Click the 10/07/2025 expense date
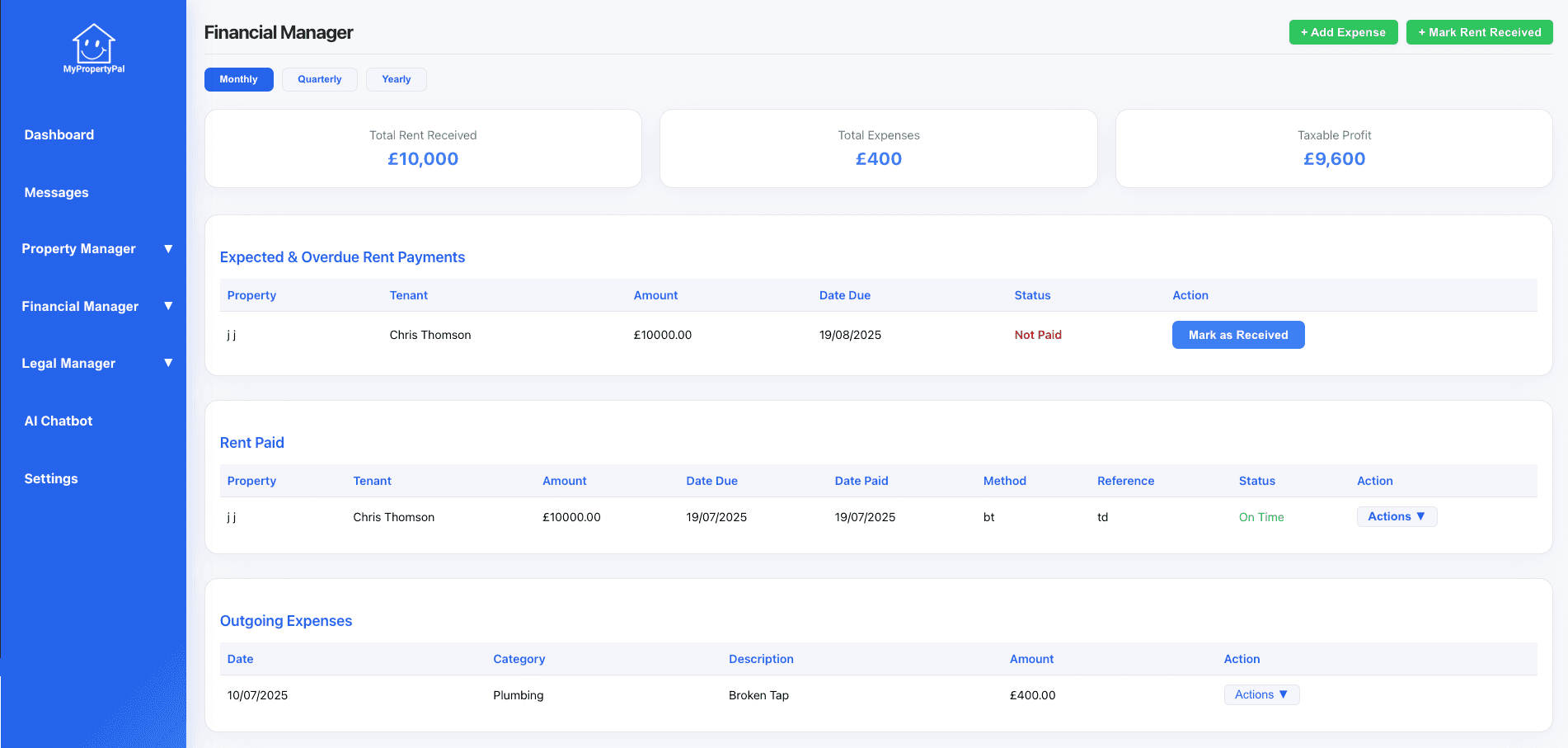This screenshot has height=748, width=1568. click(257, 695)
